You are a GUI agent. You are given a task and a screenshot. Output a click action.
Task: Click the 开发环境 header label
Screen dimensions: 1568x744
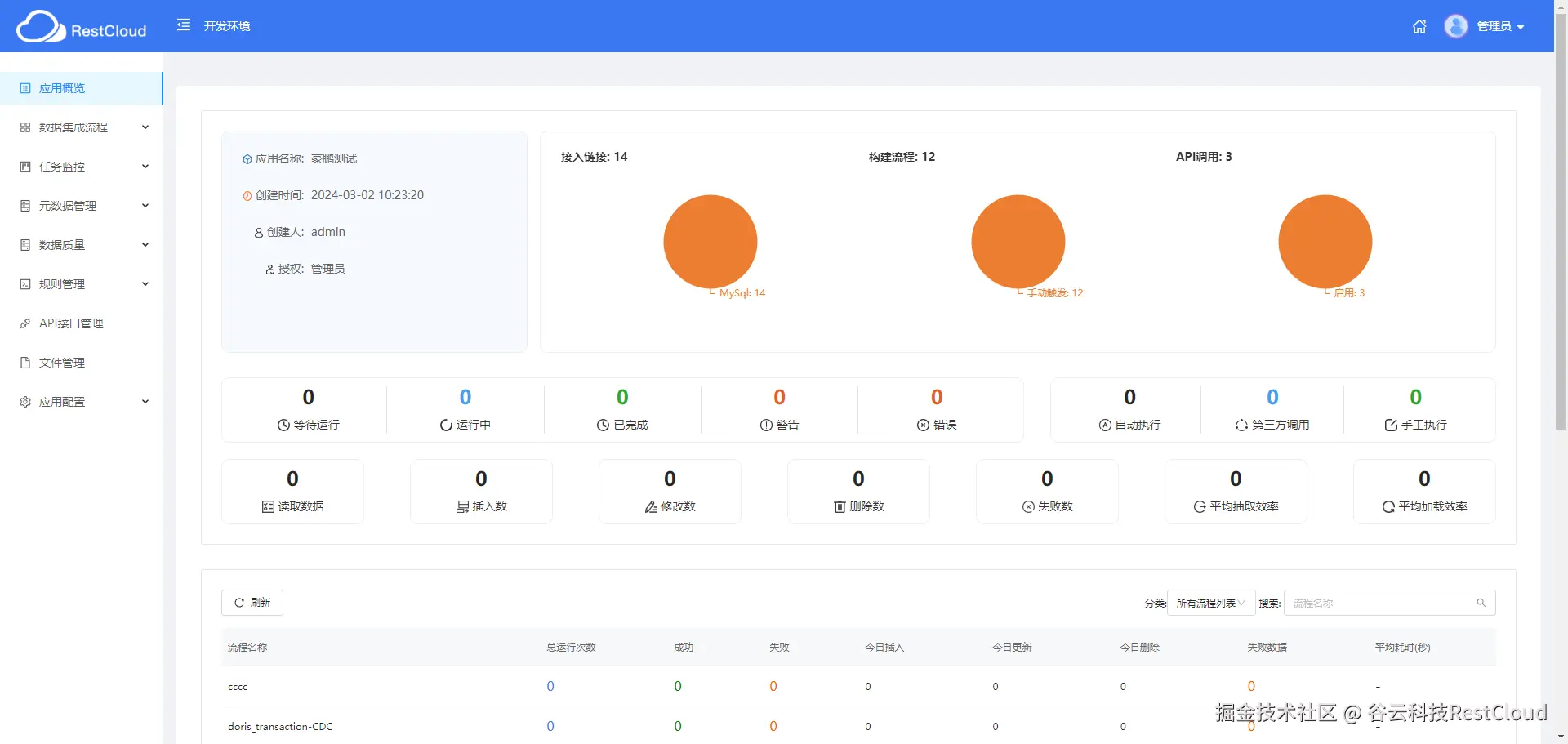coord(227,26)
